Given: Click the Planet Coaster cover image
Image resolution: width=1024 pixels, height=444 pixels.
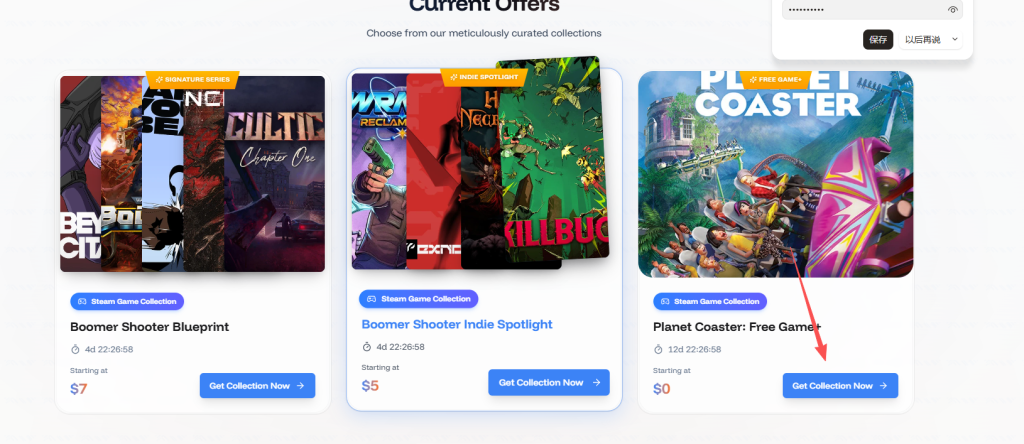Looking at the screenshot, I should 776,174.
